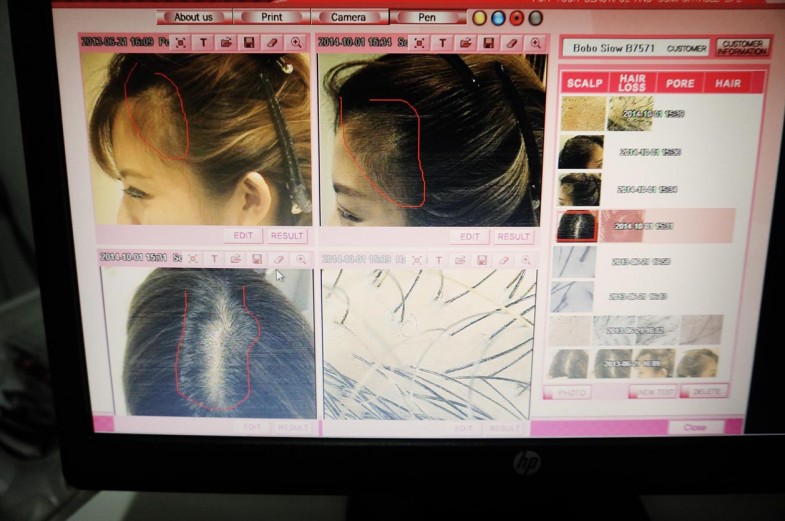Select the yellow pen color circle
785x521 pixels.
click(479, 18)
